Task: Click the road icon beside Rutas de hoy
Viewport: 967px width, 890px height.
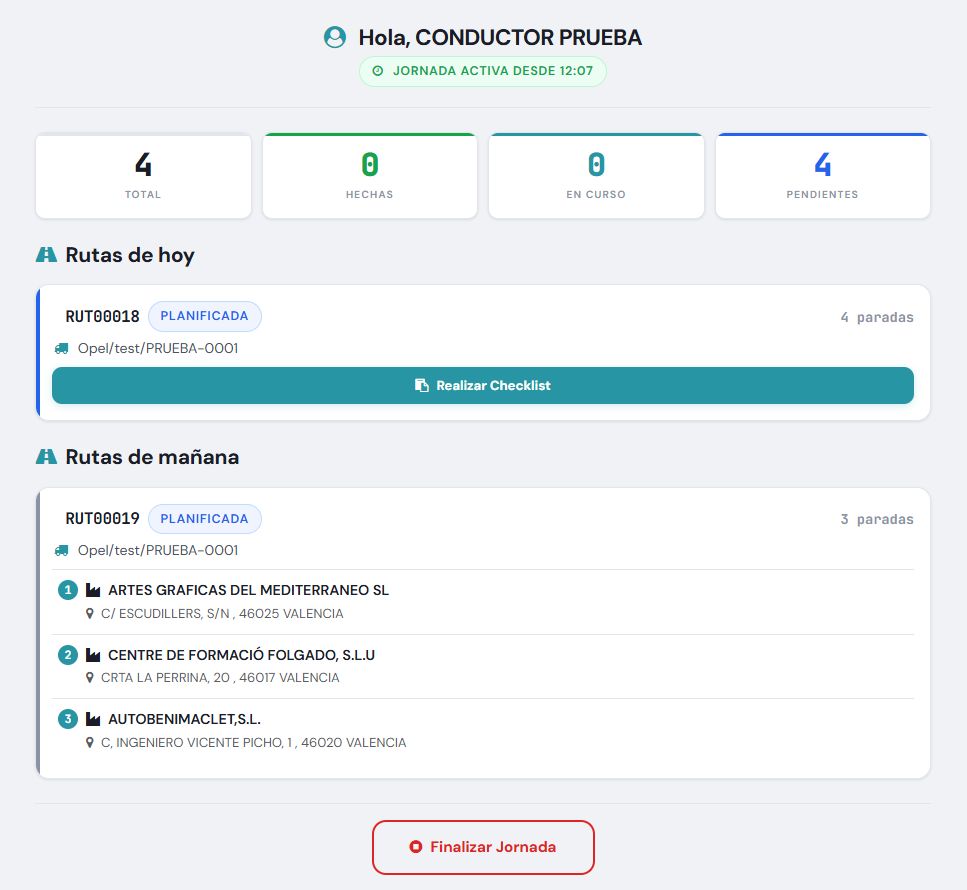Action: click(x=46, y=255)
